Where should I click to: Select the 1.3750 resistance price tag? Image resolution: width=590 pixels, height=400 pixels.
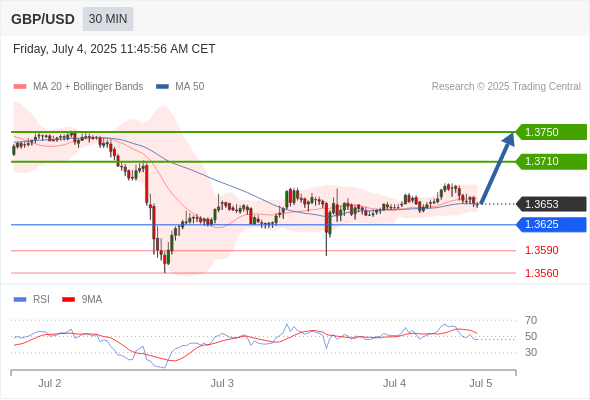click(551, 132)
